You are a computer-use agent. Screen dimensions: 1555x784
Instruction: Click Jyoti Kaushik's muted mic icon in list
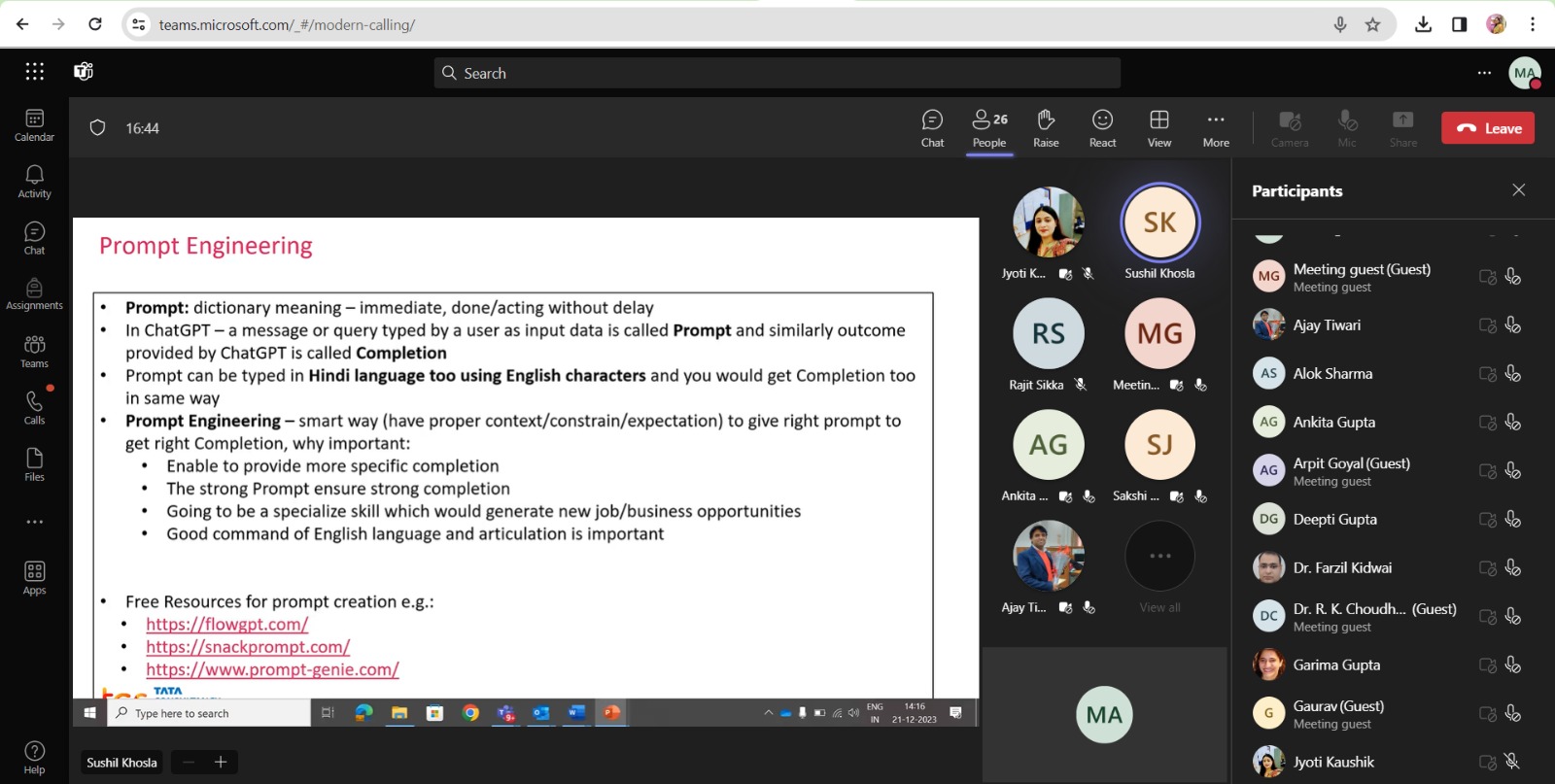pyautogui.click(x=1512, y=763)
